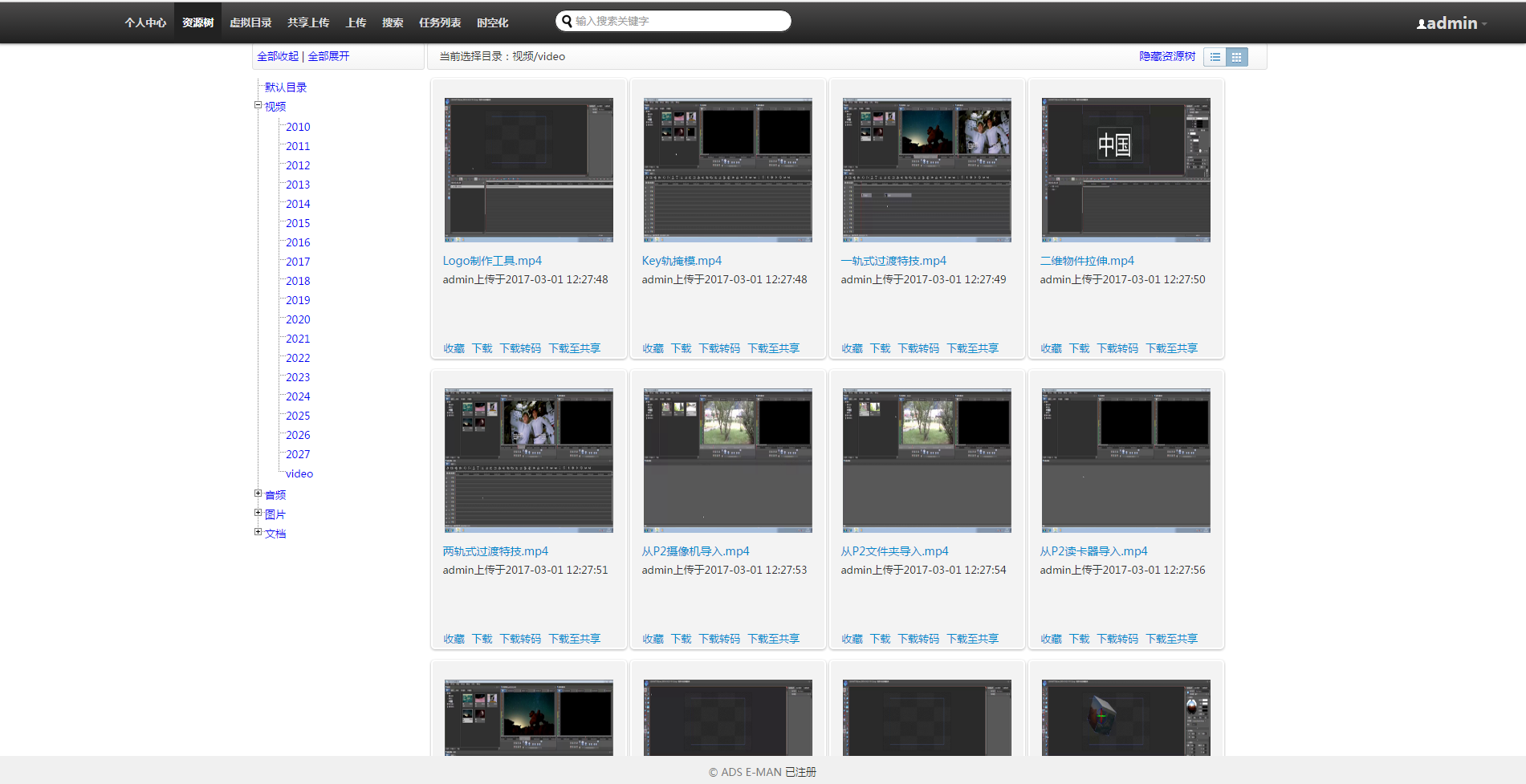Open thumbnail of Key轨掩模.mp4
Viewport: 1526px width, 784px height.
point(727,170)
